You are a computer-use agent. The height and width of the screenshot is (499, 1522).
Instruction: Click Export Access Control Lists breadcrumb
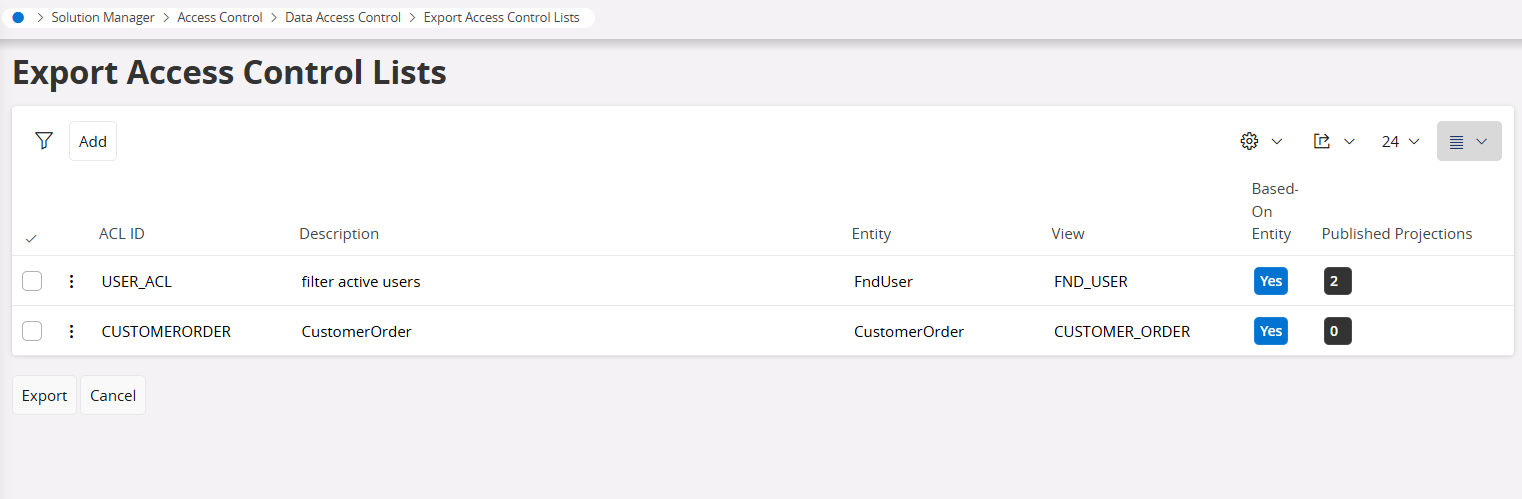[x=502, y=17]
